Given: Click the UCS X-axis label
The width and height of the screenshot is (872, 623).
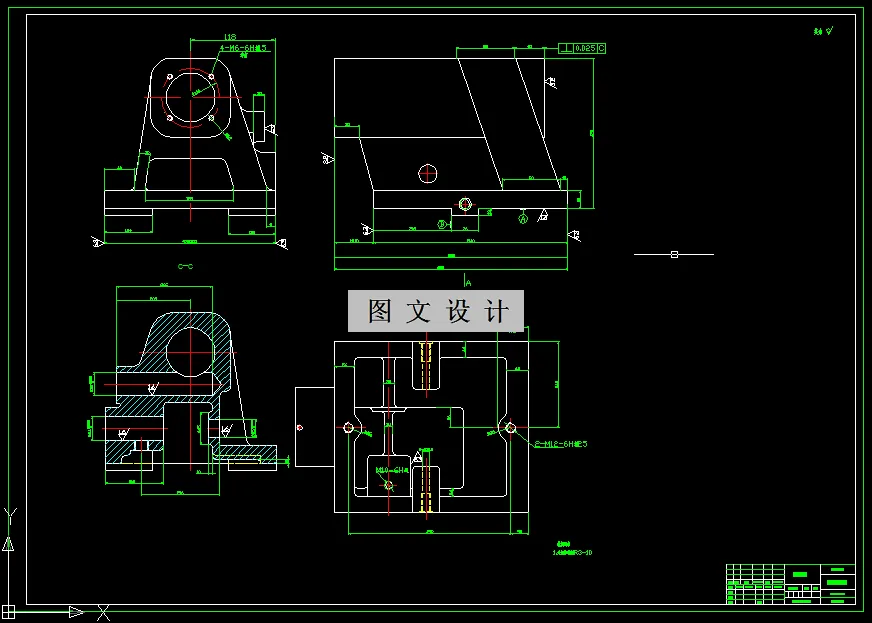Looking at the screenshot, I should [x=103, y=612].
